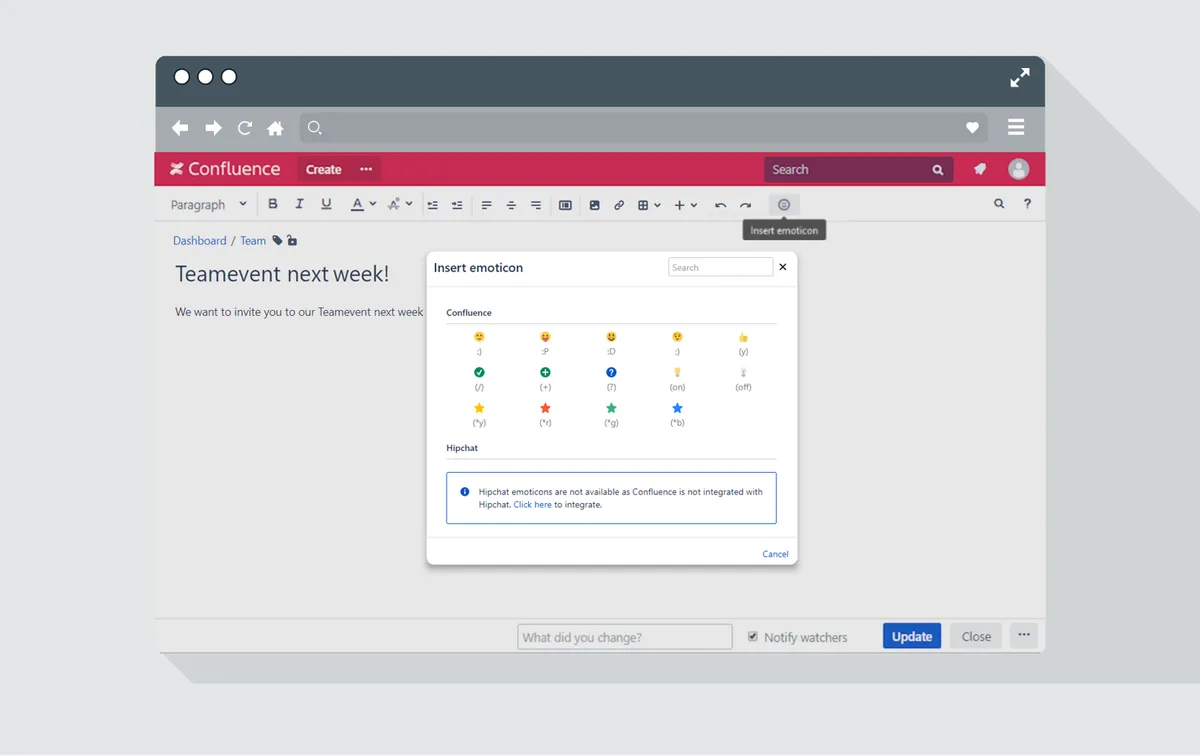Click the Confluence header Search box

click(858, 169)
